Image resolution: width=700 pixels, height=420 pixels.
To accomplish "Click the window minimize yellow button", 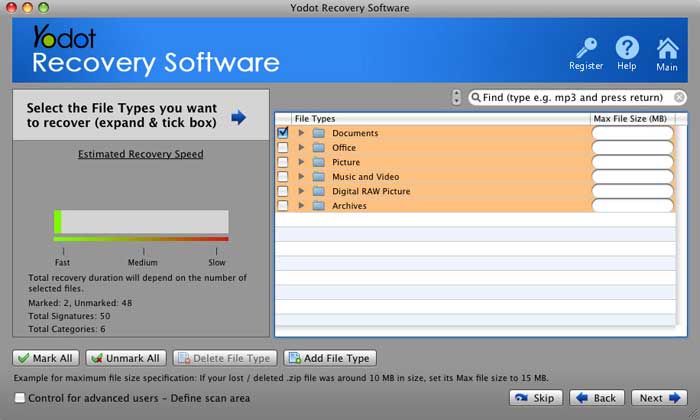I will pyautogui.click(x=27, y=7).
